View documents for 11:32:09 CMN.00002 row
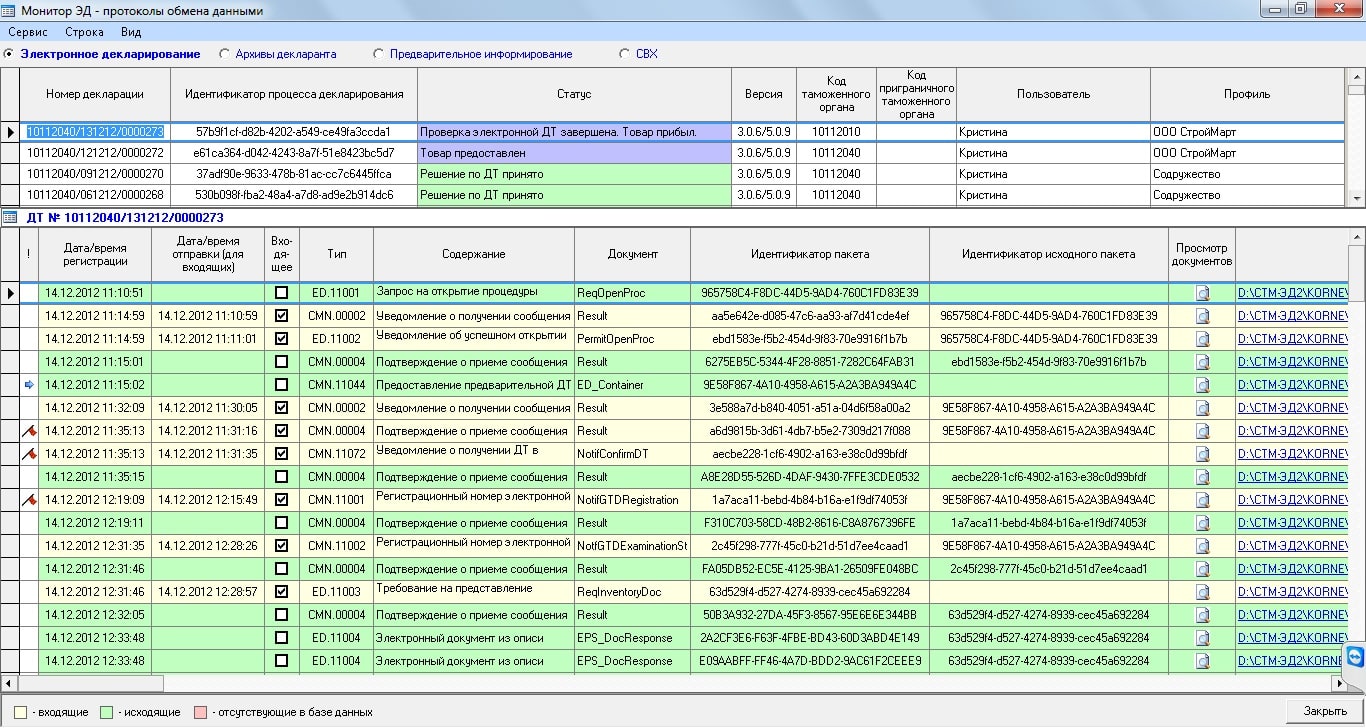1366x728 pixels. pyautogui.click(x=1202, y=408)
